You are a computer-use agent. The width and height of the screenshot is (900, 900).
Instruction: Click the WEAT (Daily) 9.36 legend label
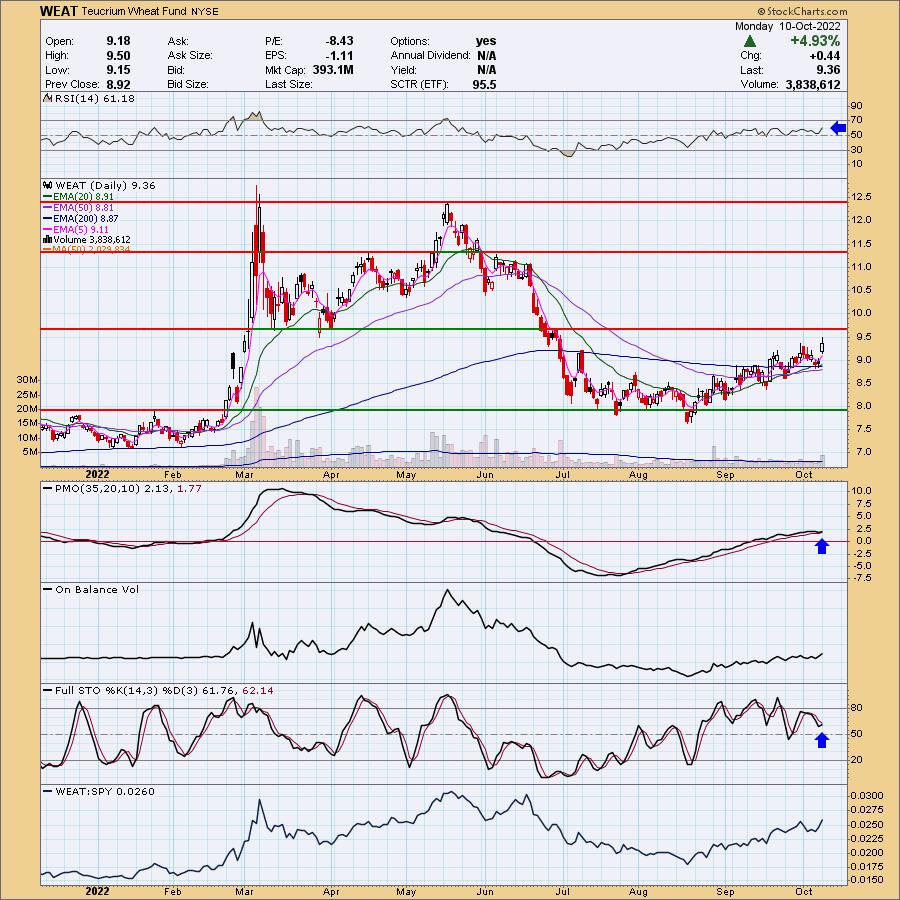point(106,185)
